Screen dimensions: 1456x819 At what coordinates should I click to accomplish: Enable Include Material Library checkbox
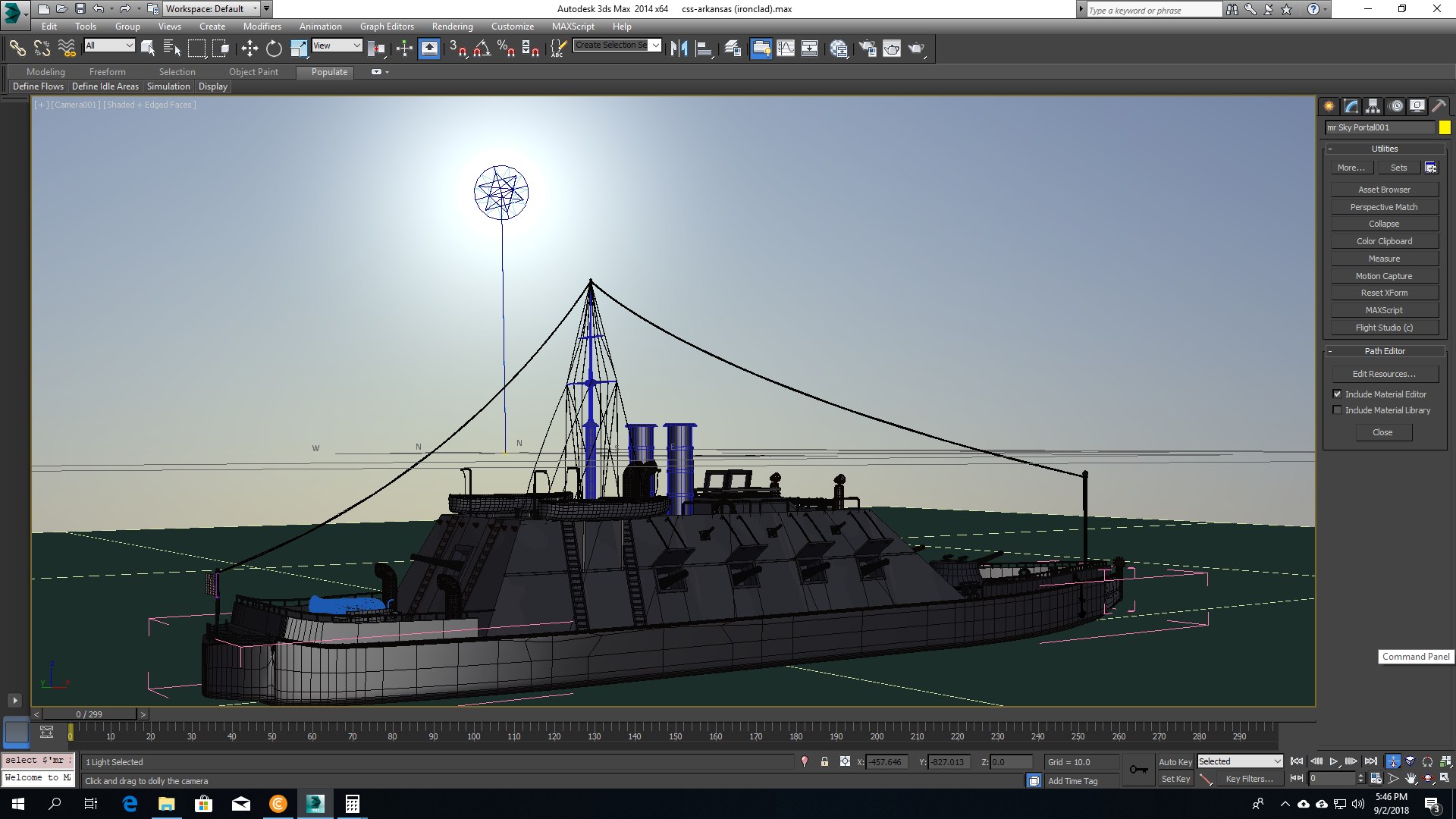[x=1337, y=410]
